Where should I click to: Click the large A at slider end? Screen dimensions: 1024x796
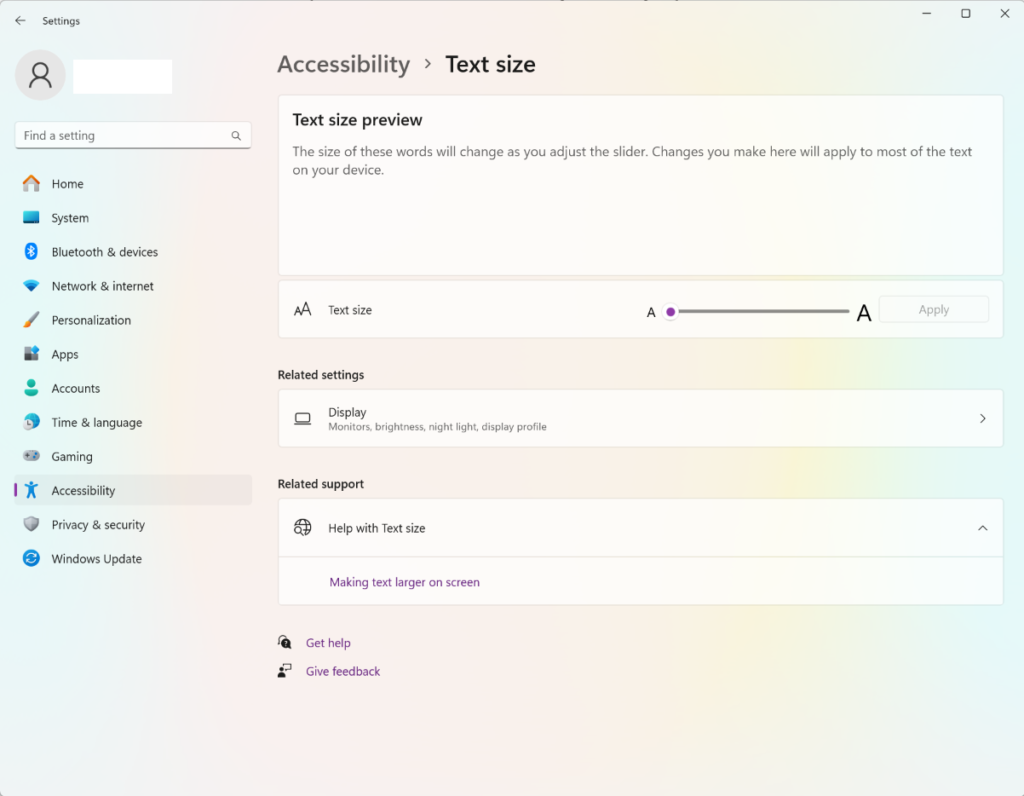click(x=863, y=313)
